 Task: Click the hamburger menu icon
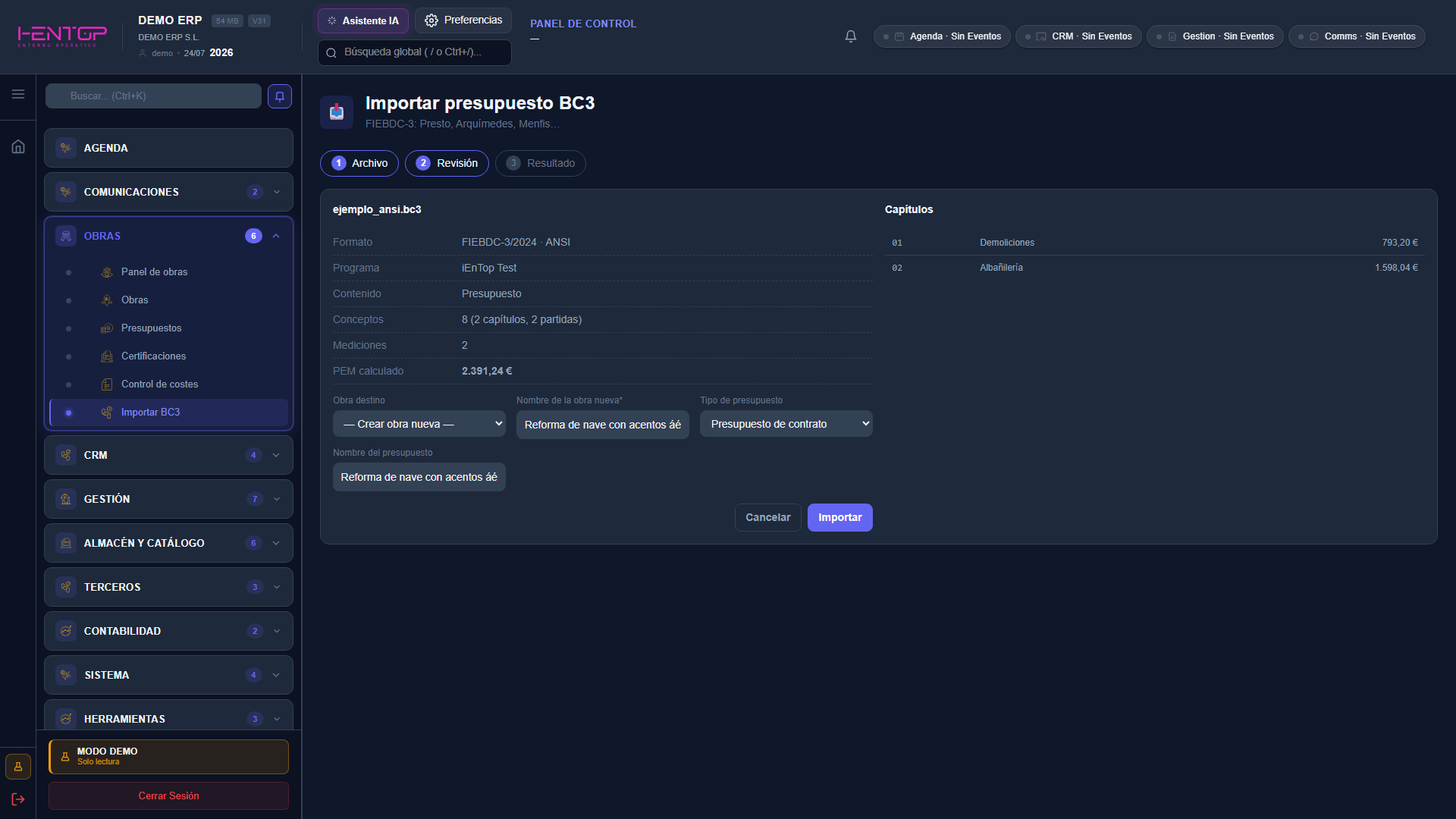click(x=18, y=94)
